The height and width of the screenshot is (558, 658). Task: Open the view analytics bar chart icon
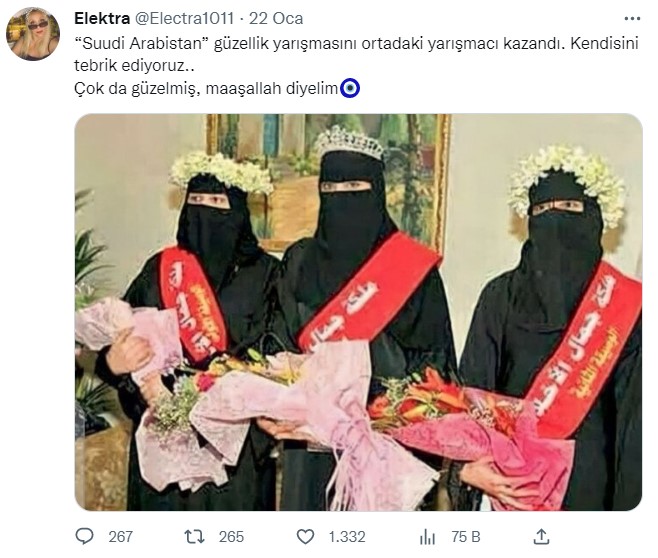[x=427, y=537]
